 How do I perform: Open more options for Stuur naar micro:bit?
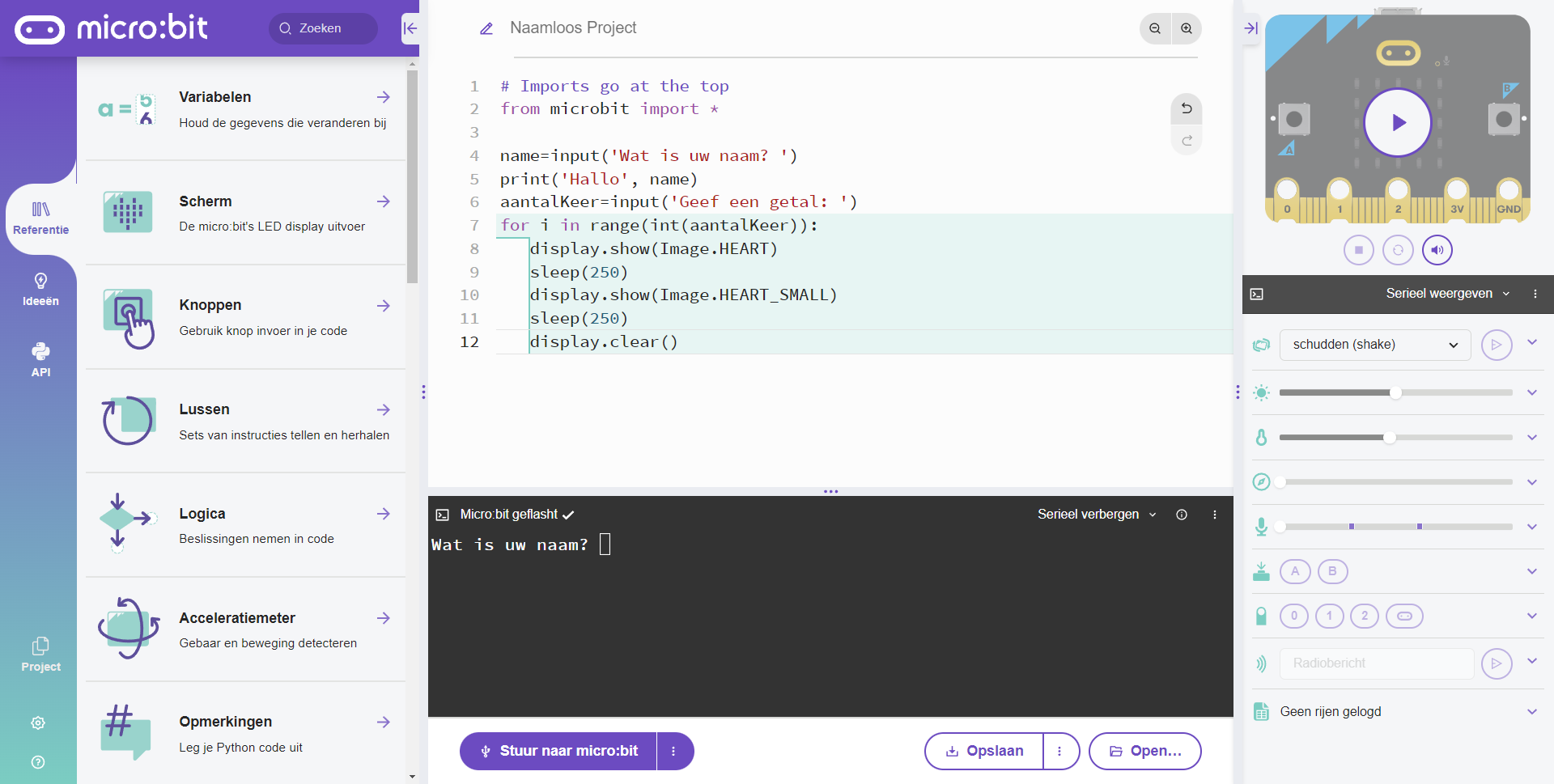point(674,751)
